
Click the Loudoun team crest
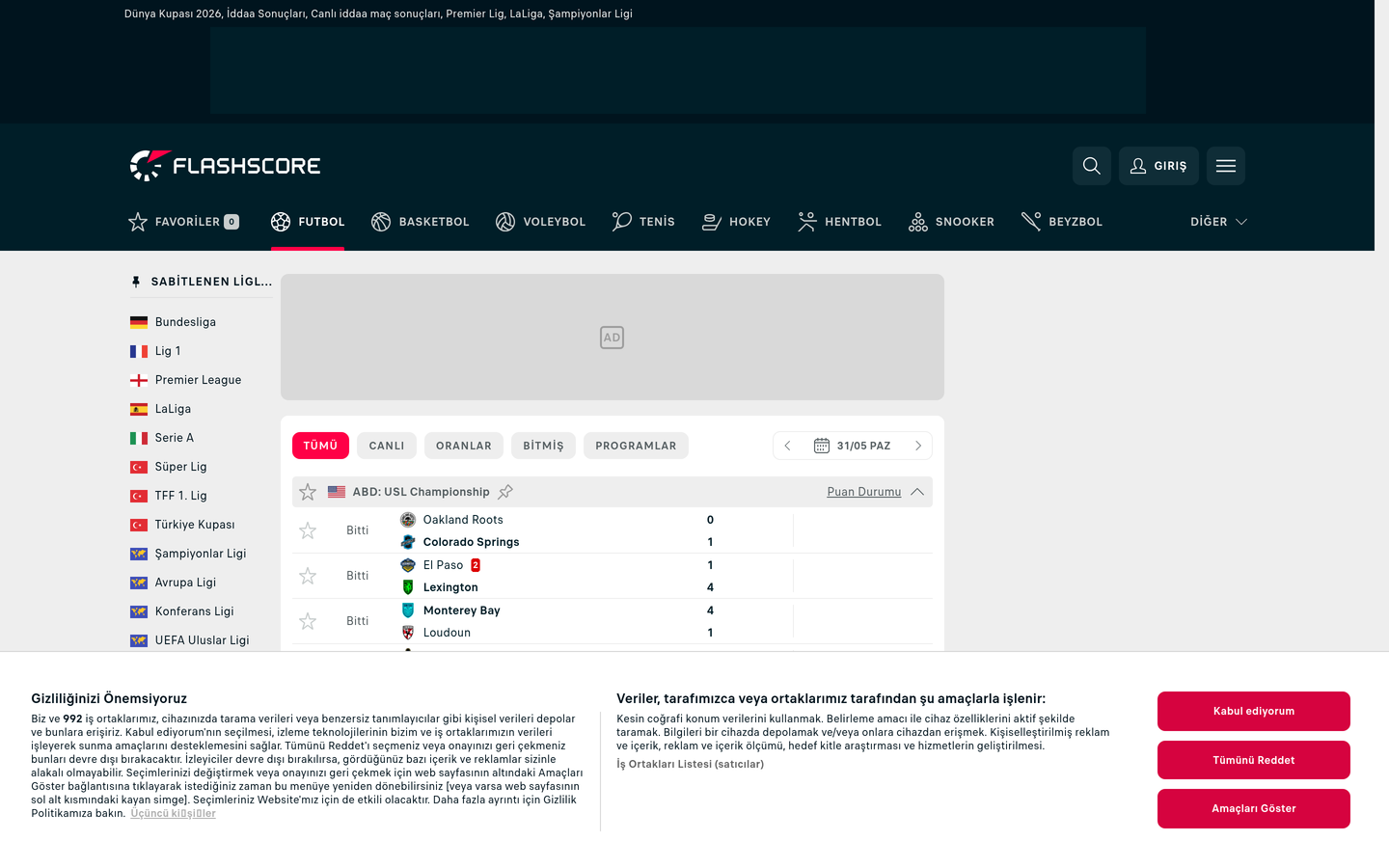click(x=408, y=633)
